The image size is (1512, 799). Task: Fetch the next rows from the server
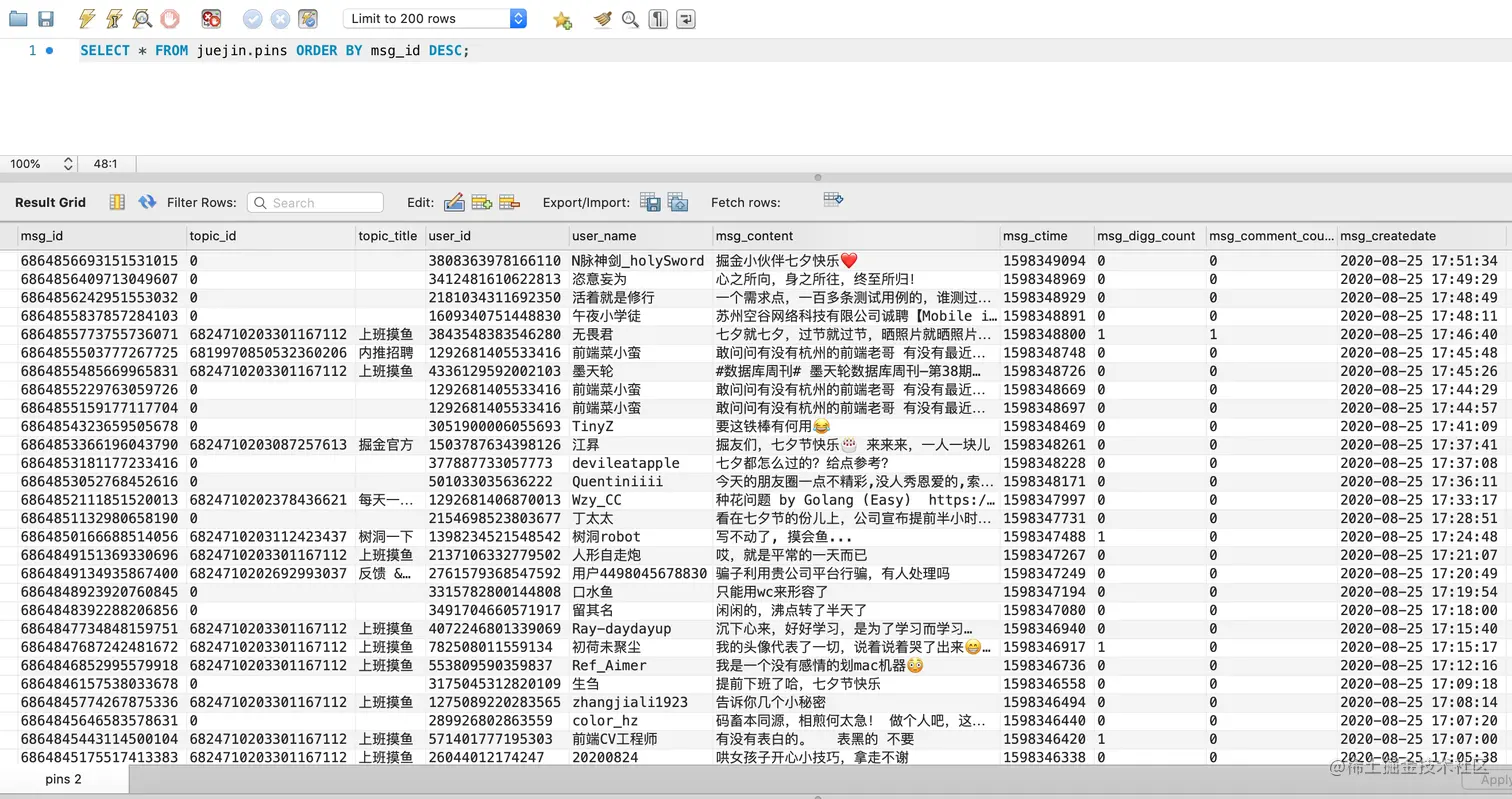(834, 200)
